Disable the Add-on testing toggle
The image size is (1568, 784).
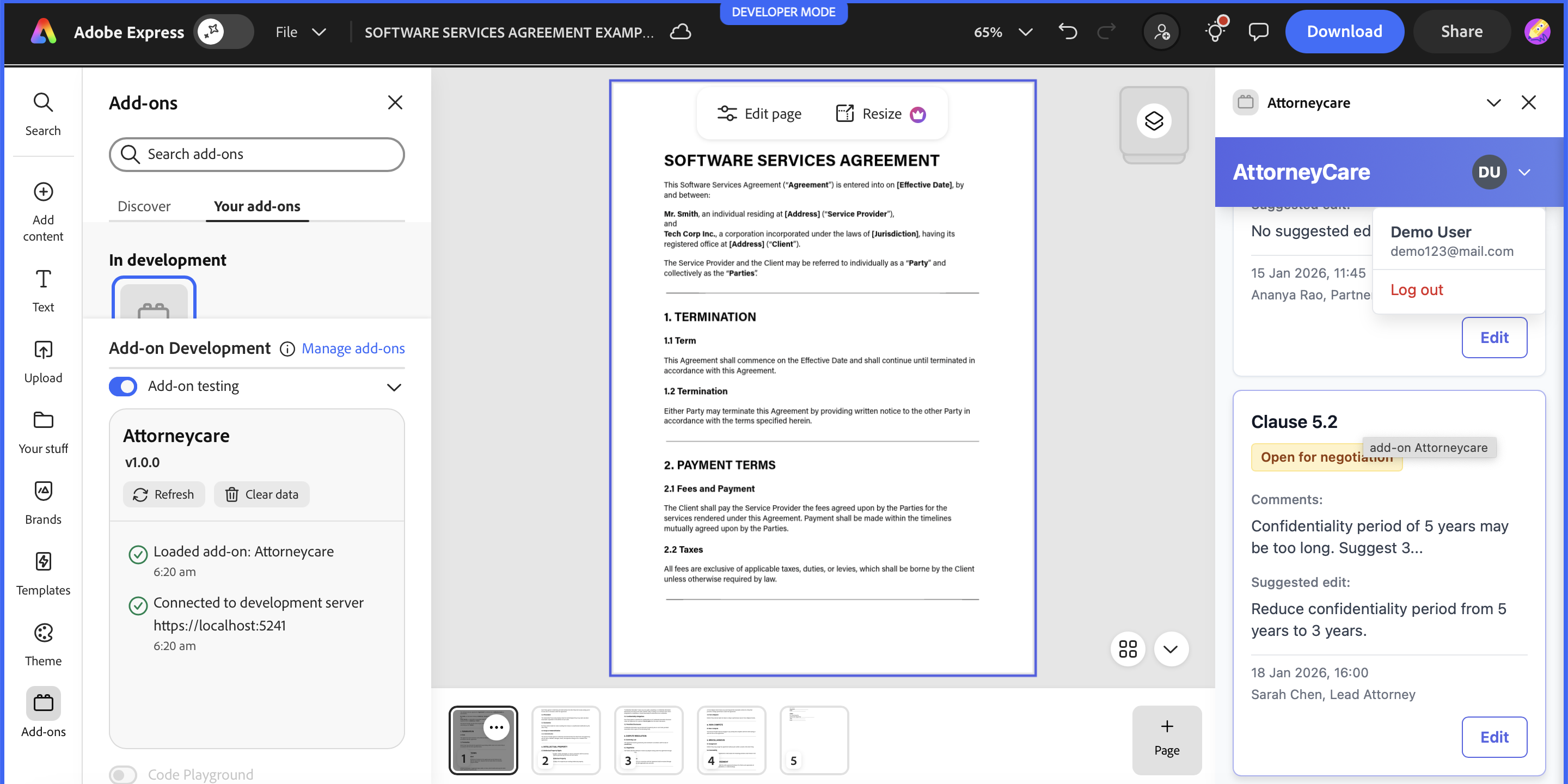[x=123, y=387]
